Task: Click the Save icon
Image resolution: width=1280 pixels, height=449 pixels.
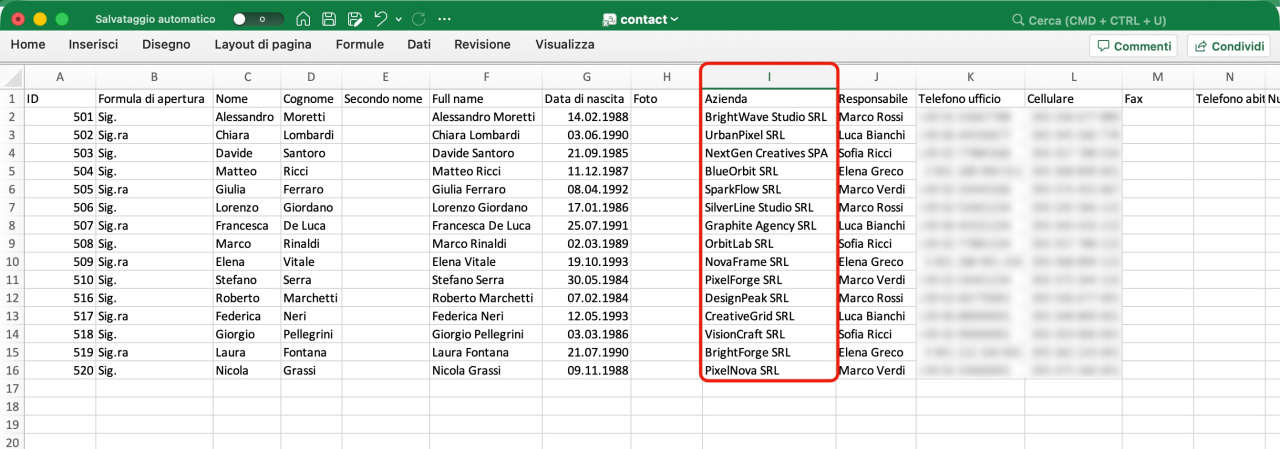Action: 329,19
